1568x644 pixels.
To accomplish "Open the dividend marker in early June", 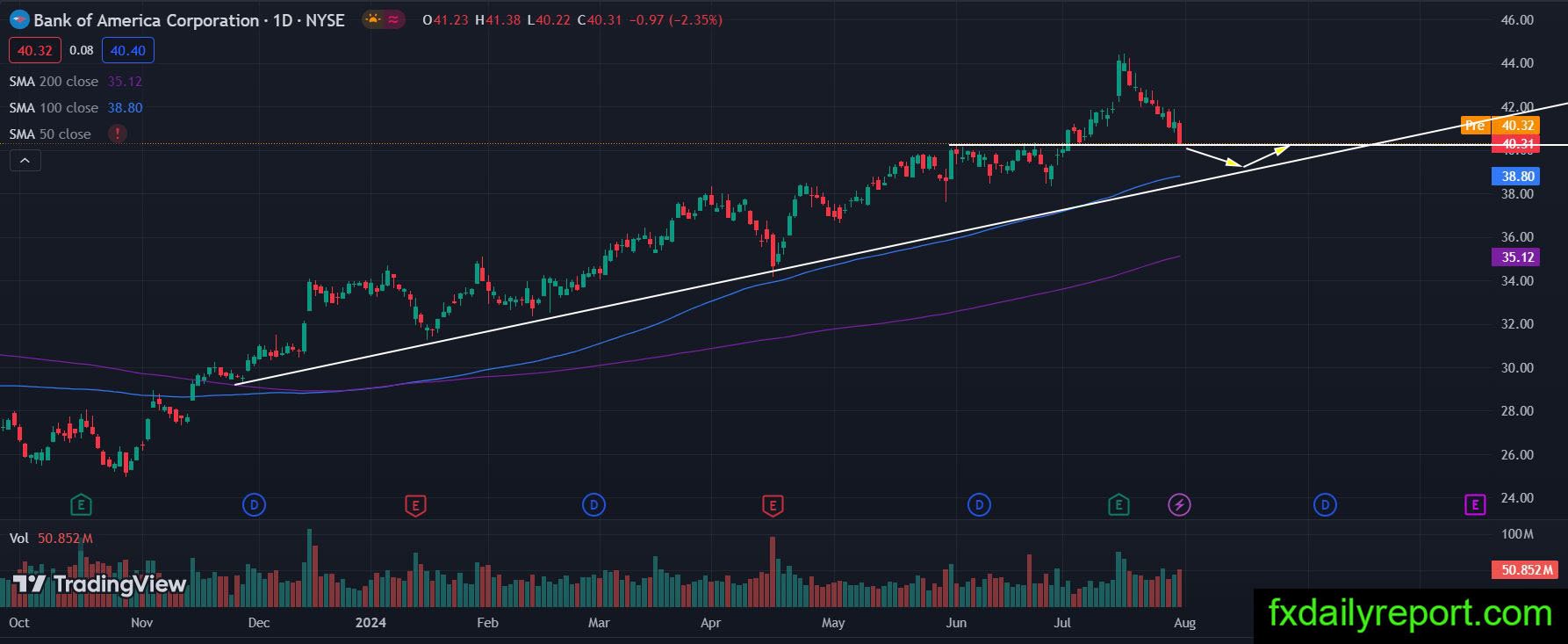I will click(979, 504).
